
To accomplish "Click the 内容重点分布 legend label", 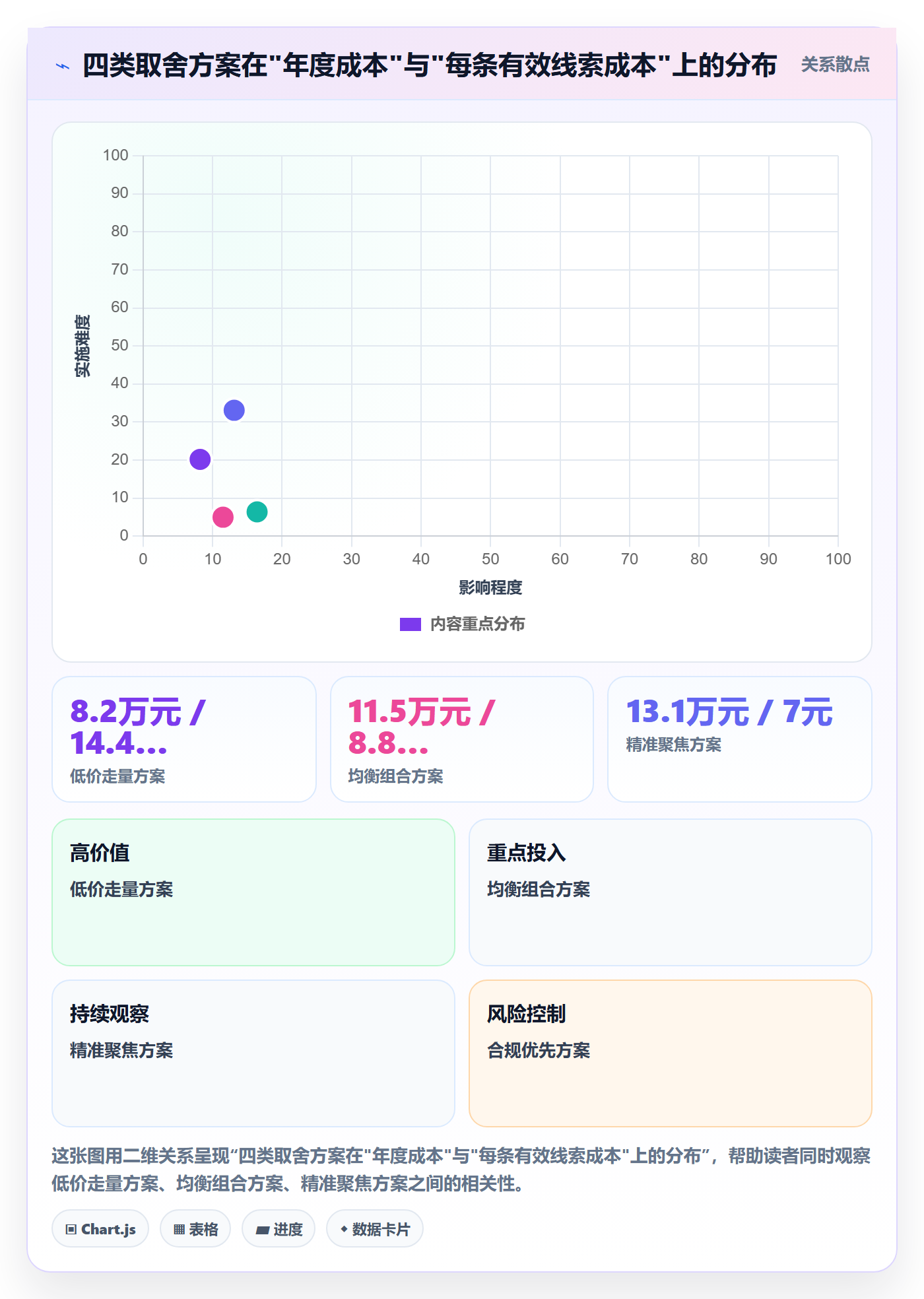I will [x=477, y=624].
